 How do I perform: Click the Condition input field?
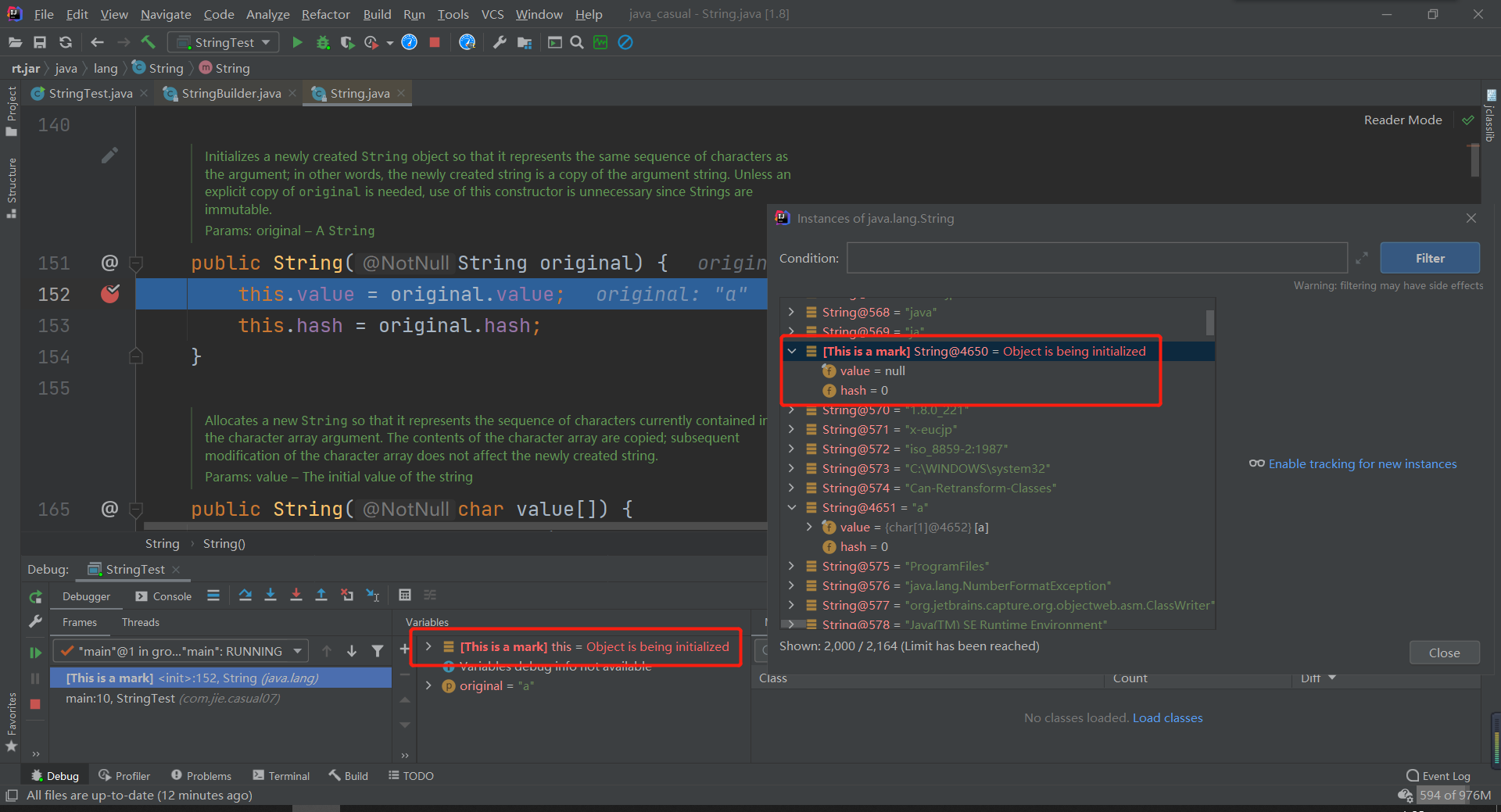click(x=1097, y=258)
